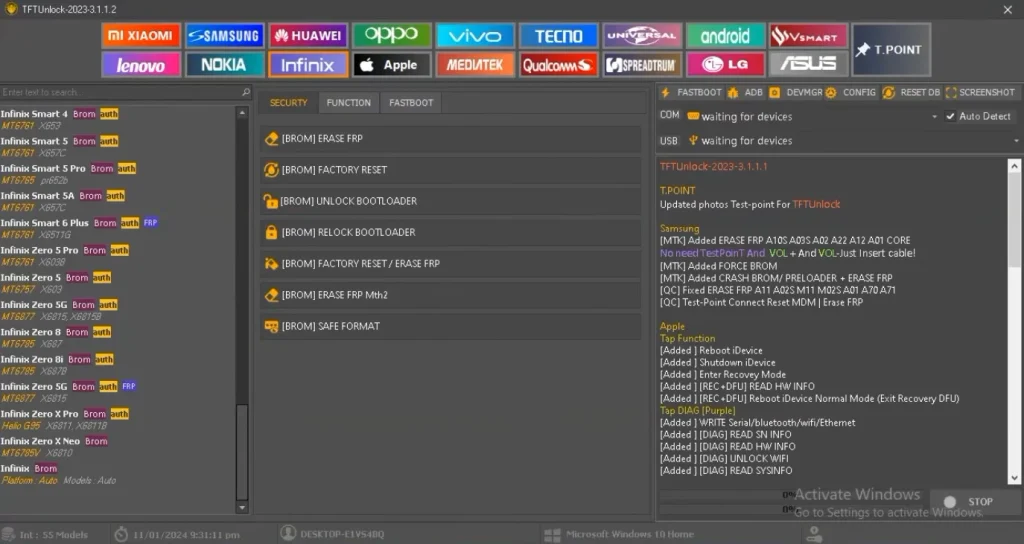Click the log panel scrollbar down arrow

(x=1014, y=477)
